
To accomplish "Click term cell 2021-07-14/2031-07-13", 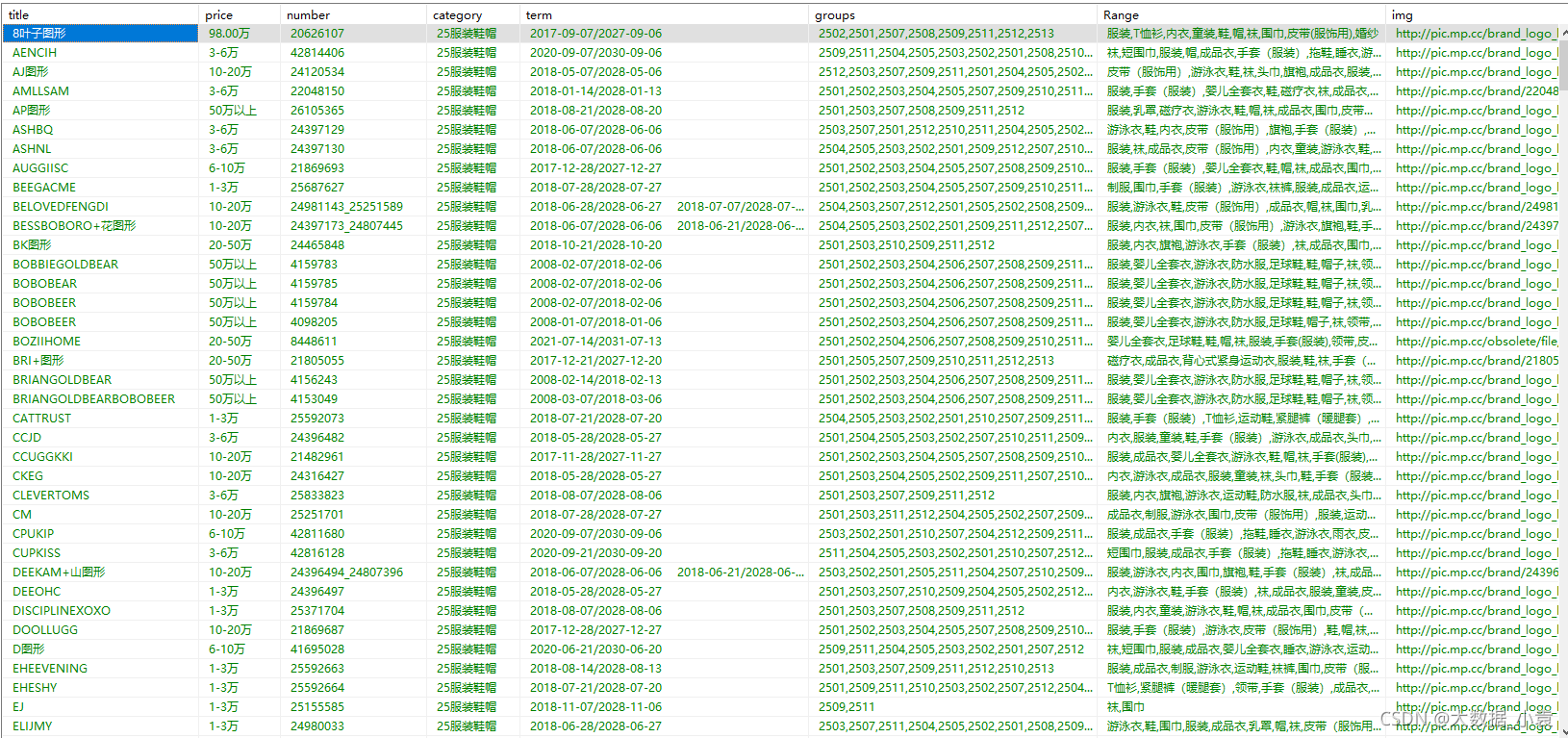I will [x=664, y=342].
